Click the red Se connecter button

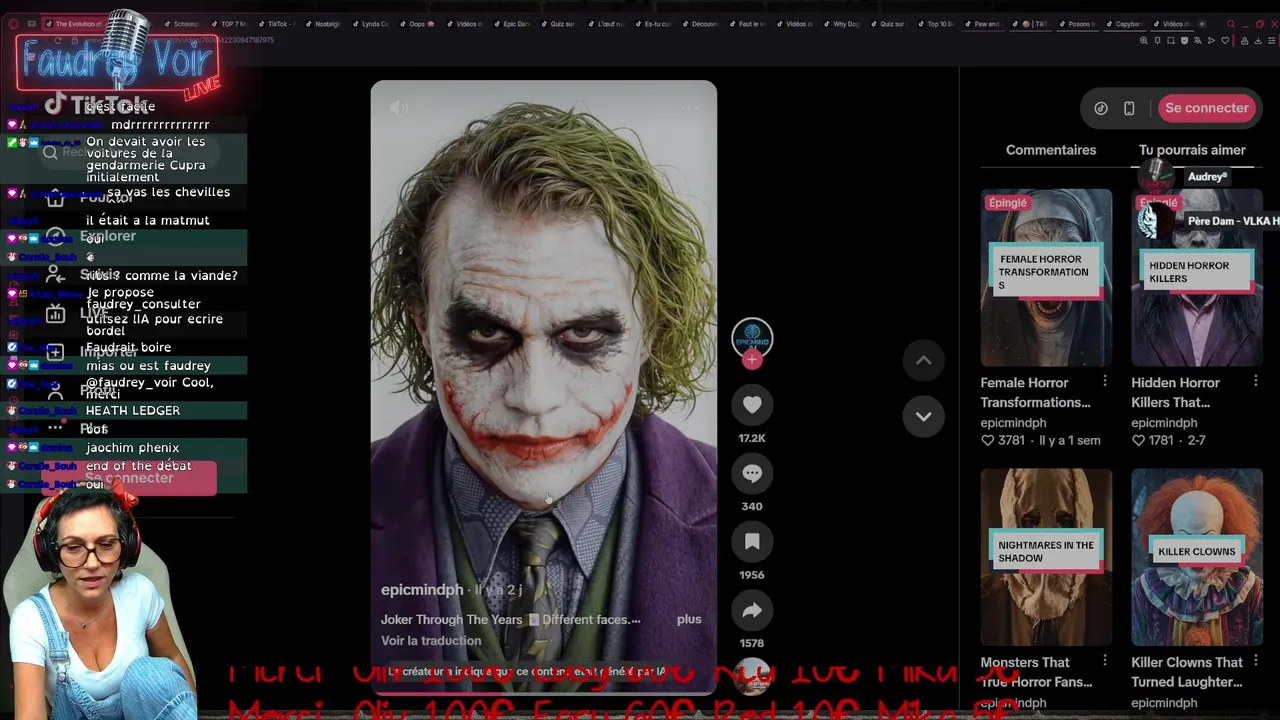pos(1207,108)
